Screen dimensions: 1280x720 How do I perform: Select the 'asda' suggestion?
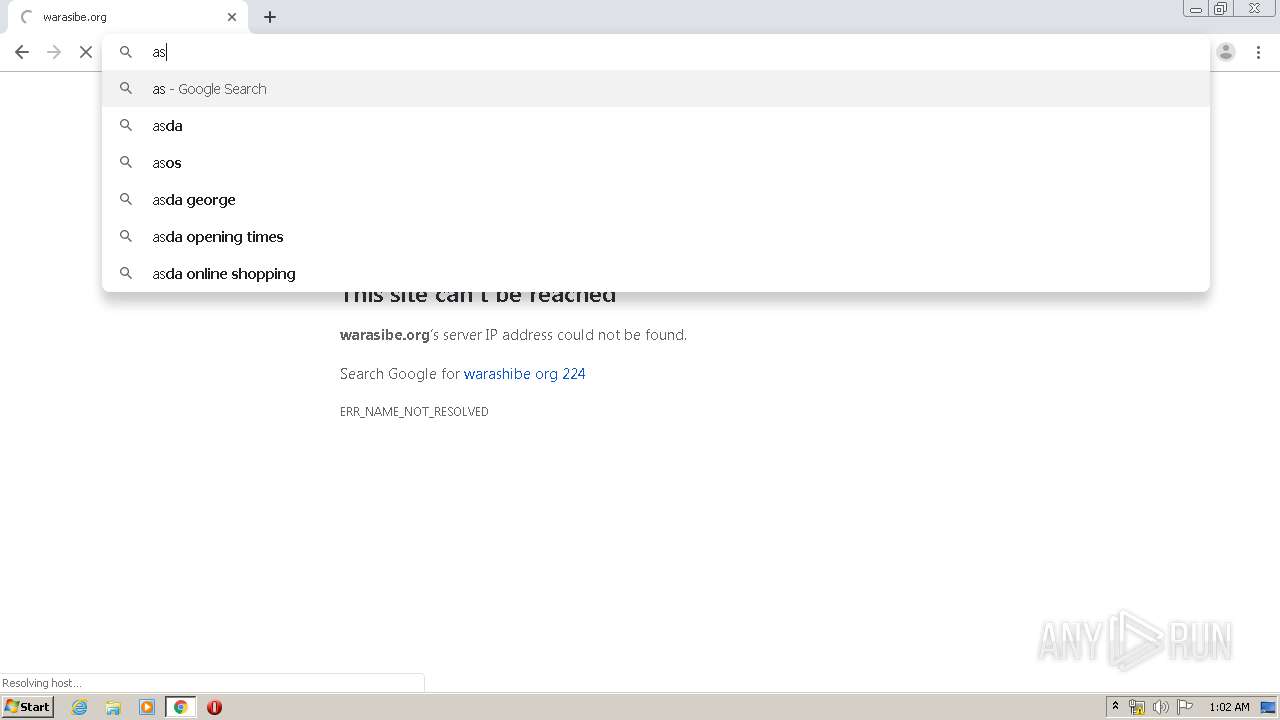tap(656, 126)
